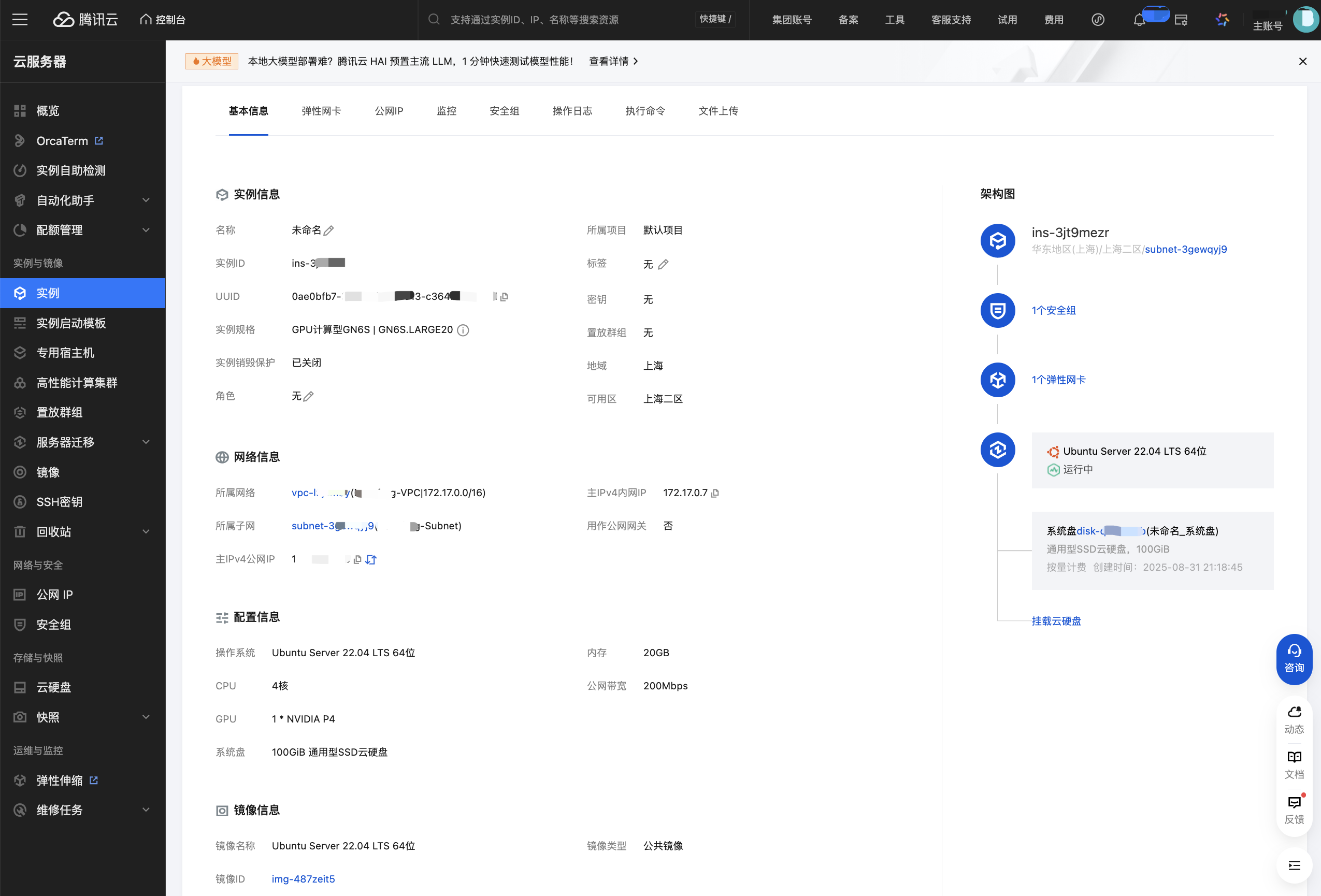Click the change public IP icon
The height and width of the screenshot is (896, 1321).
click(x=371, y=560)
